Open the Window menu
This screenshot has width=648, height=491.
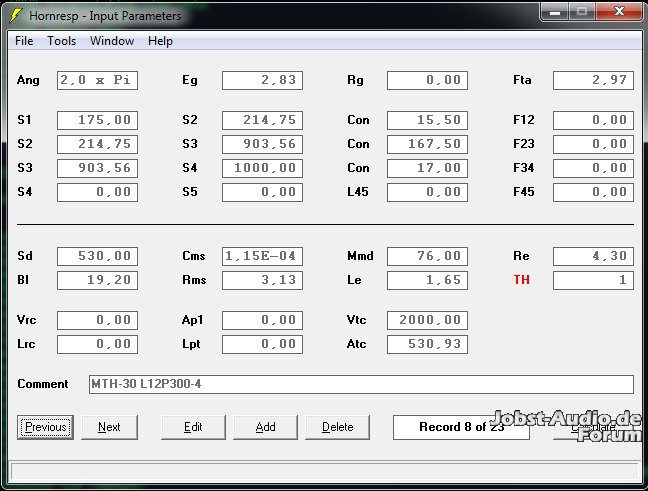coord(112,41)
